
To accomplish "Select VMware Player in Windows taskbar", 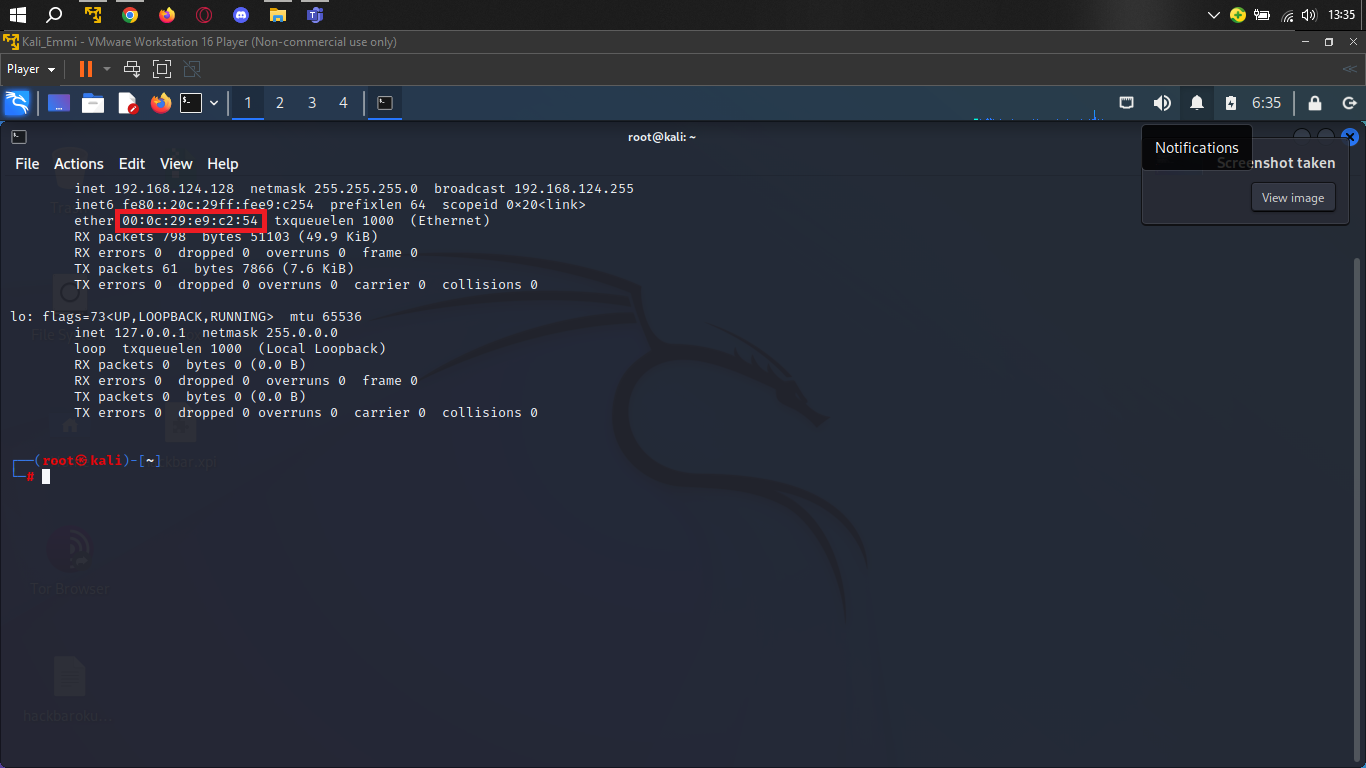I will tap(93, 15).
